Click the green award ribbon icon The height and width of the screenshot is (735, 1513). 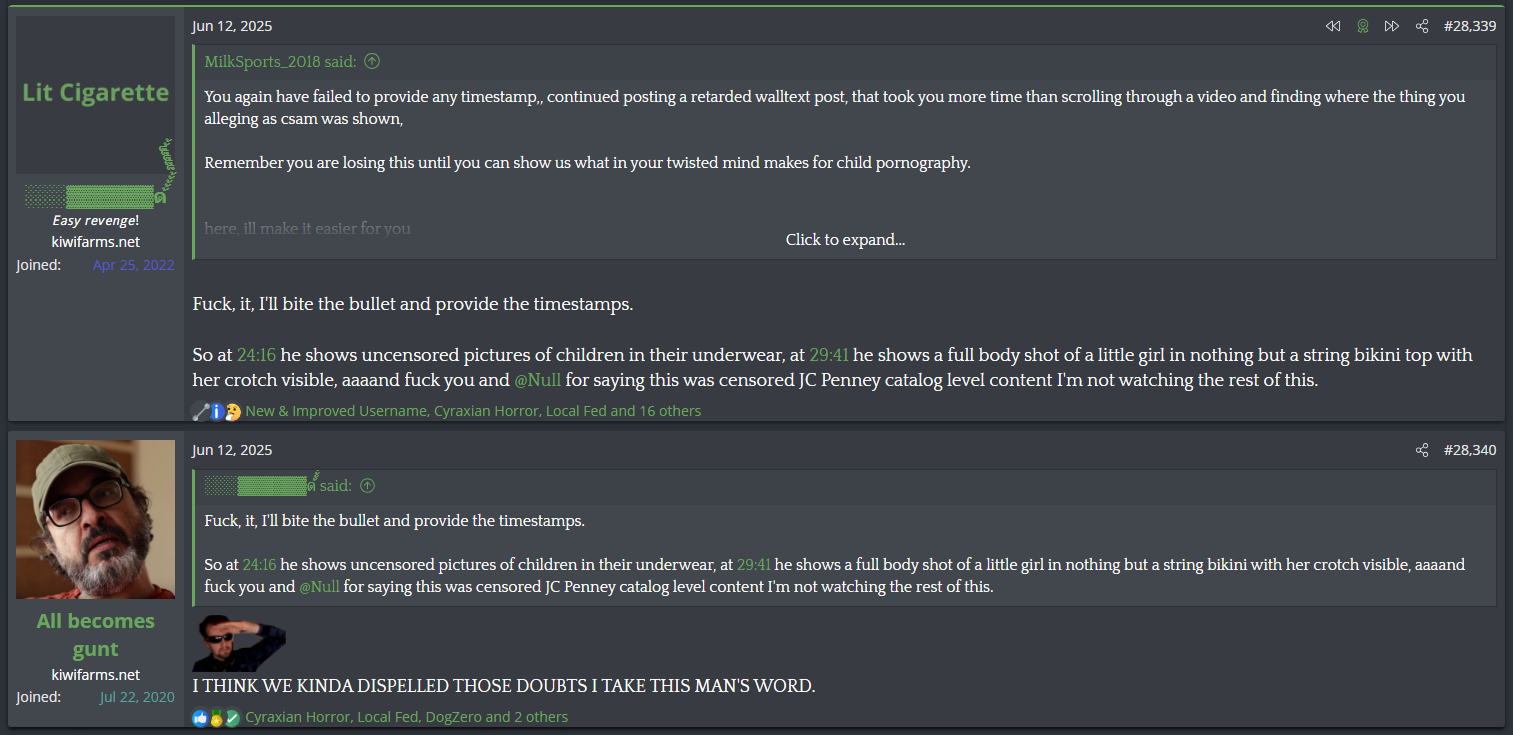[1362, 26]
